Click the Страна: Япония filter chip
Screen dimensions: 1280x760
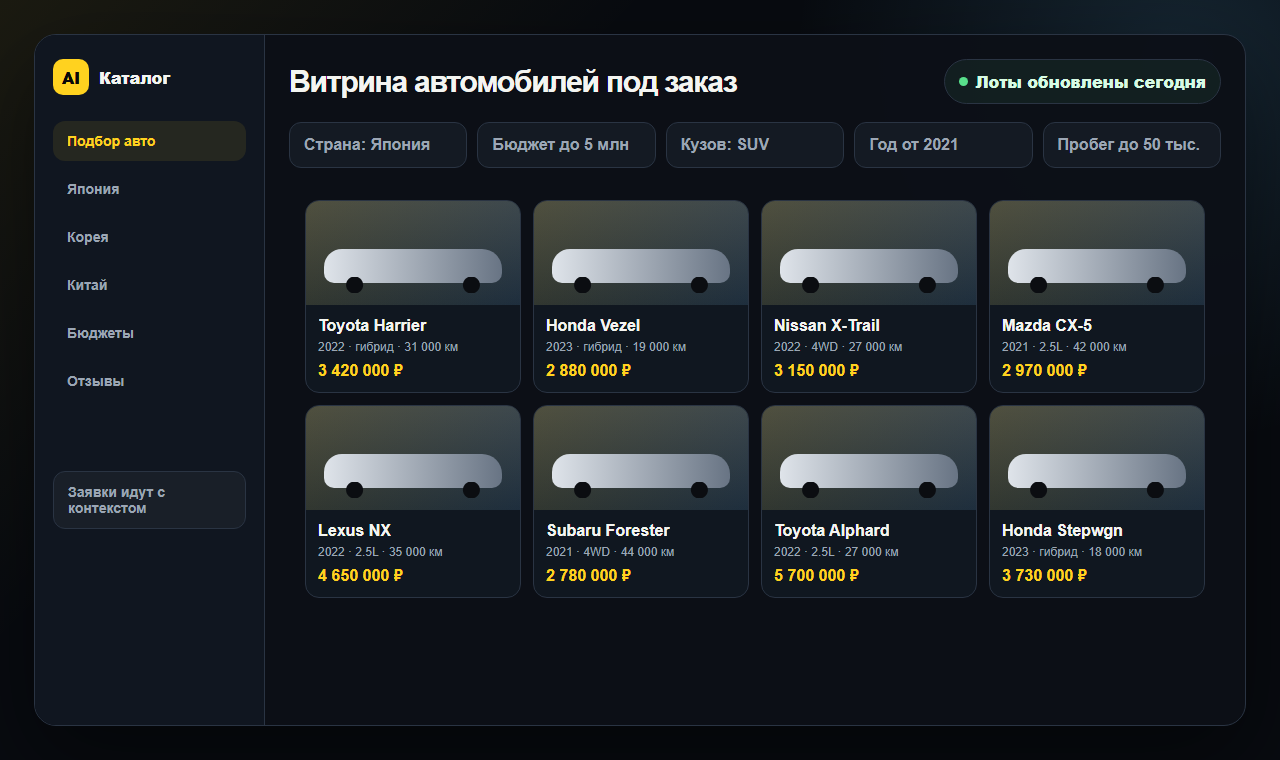[x=378, y=145]
